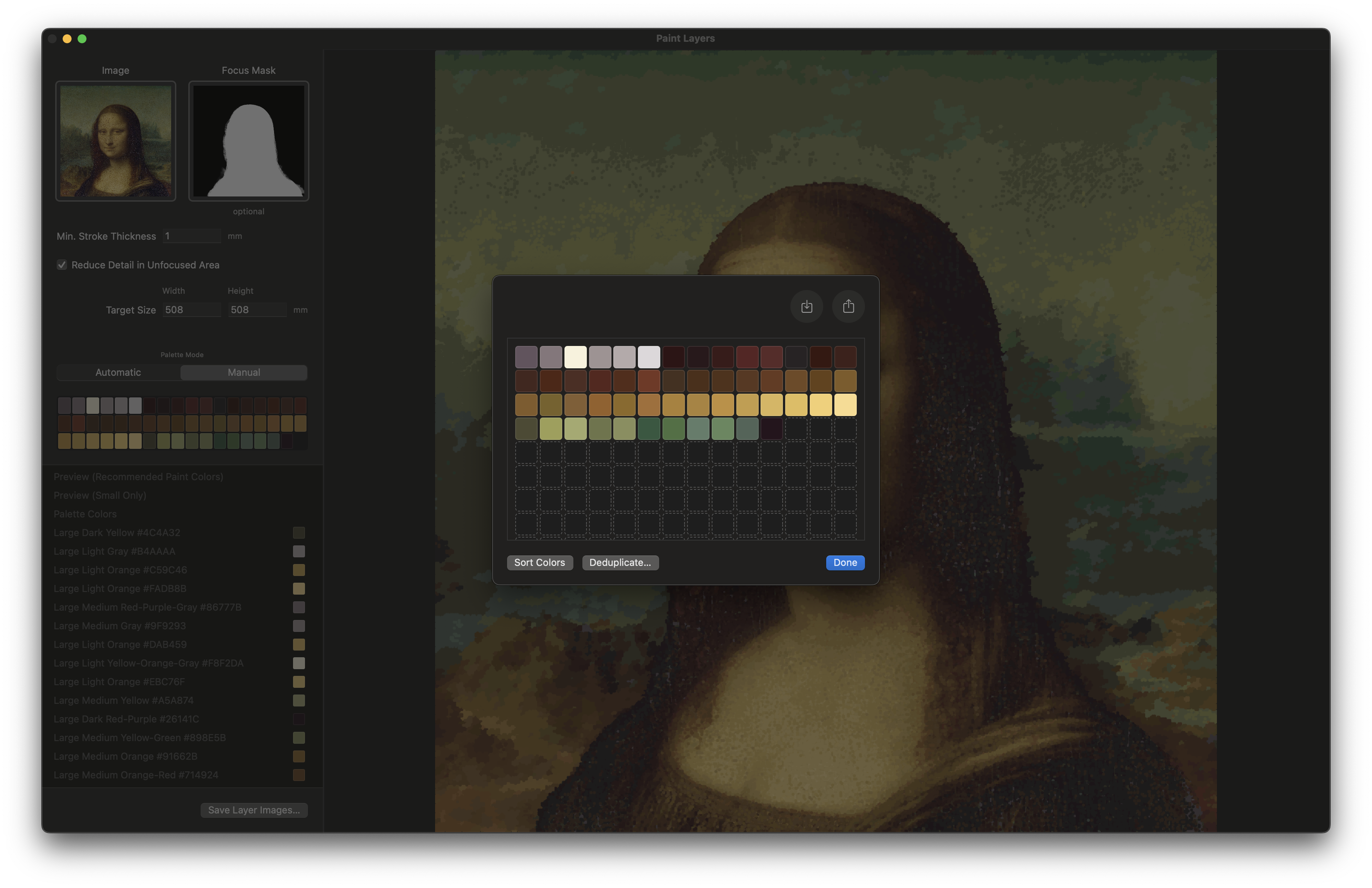This screenshot has width=1372, height=888.
Task: Click swatch next to Large Dark Yellow #4C4A32
Action: (299, 532)
